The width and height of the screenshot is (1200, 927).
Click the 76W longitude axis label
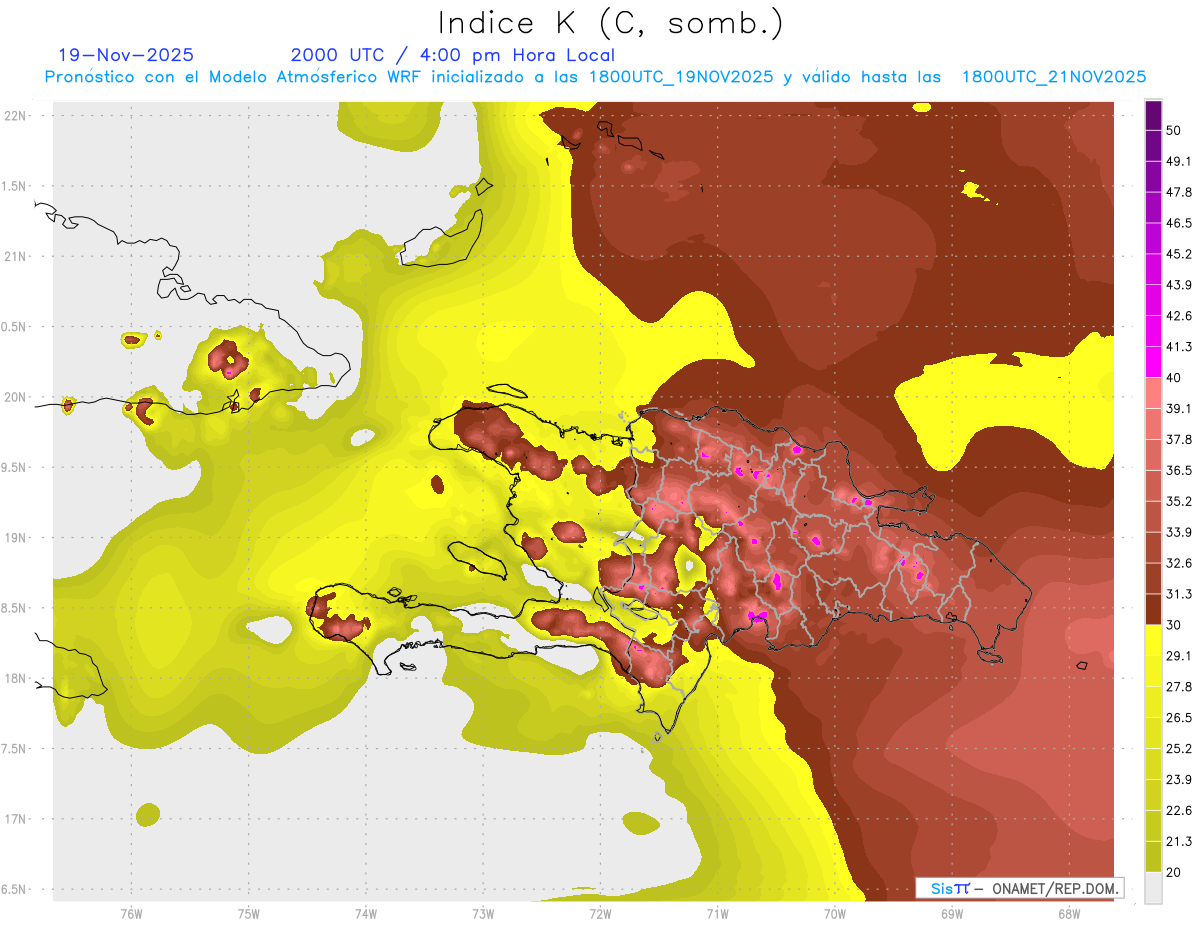(131, 913)
